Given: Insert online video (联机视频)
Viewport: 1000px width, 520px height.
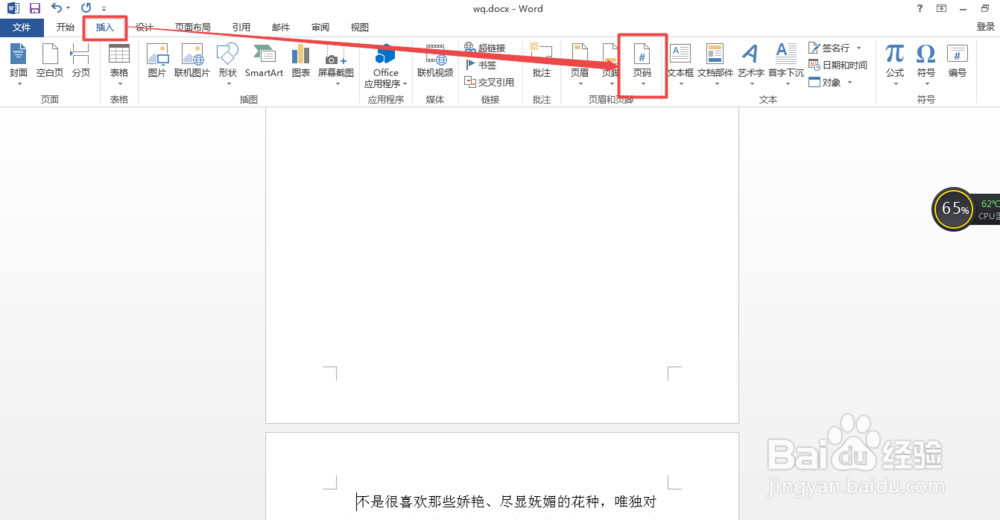Looking at the screenshot, I should pos(435,62).
